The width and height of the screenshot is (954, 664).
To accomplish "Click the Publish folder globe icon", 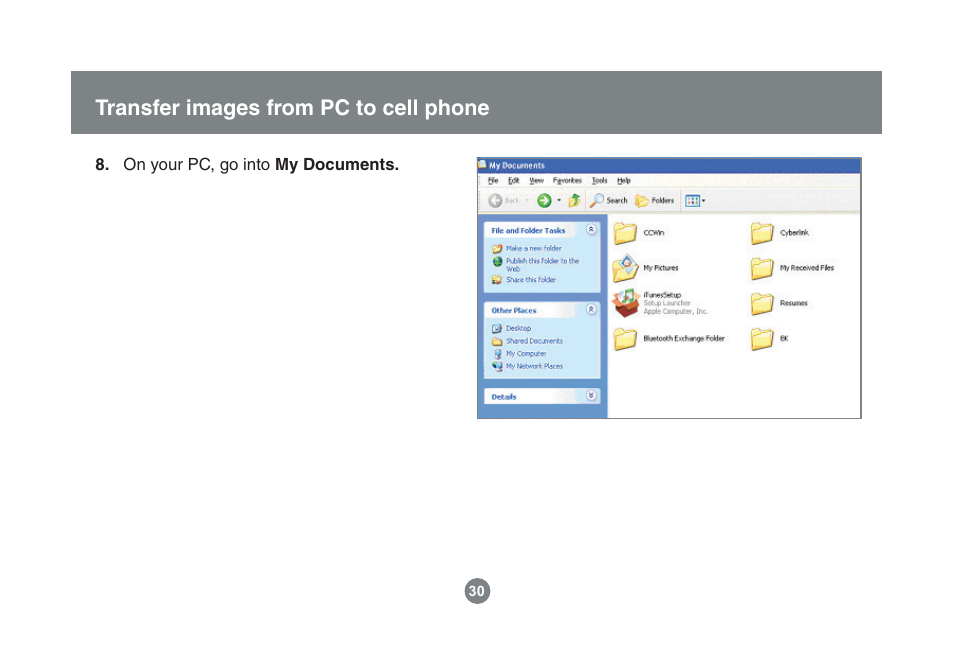I will [497, 261].
